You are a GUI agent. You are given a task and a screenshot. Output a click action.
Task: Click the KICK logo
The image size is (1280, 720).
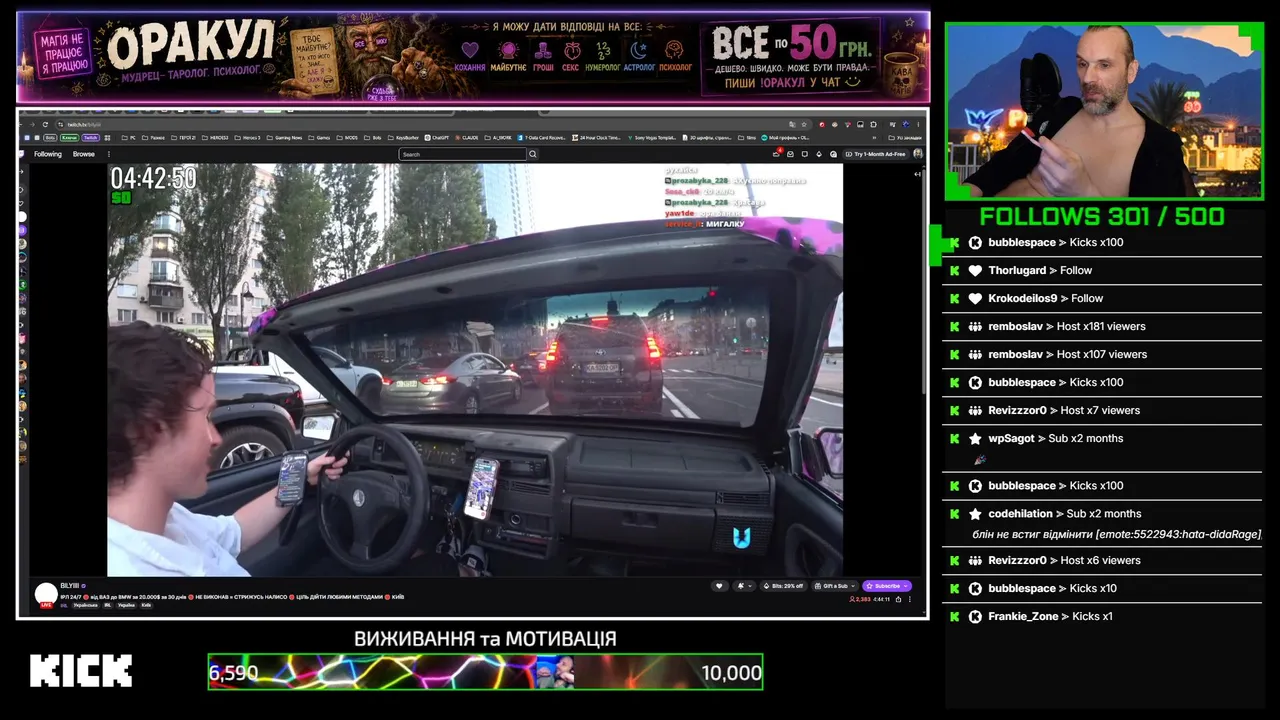click(81, 671)
